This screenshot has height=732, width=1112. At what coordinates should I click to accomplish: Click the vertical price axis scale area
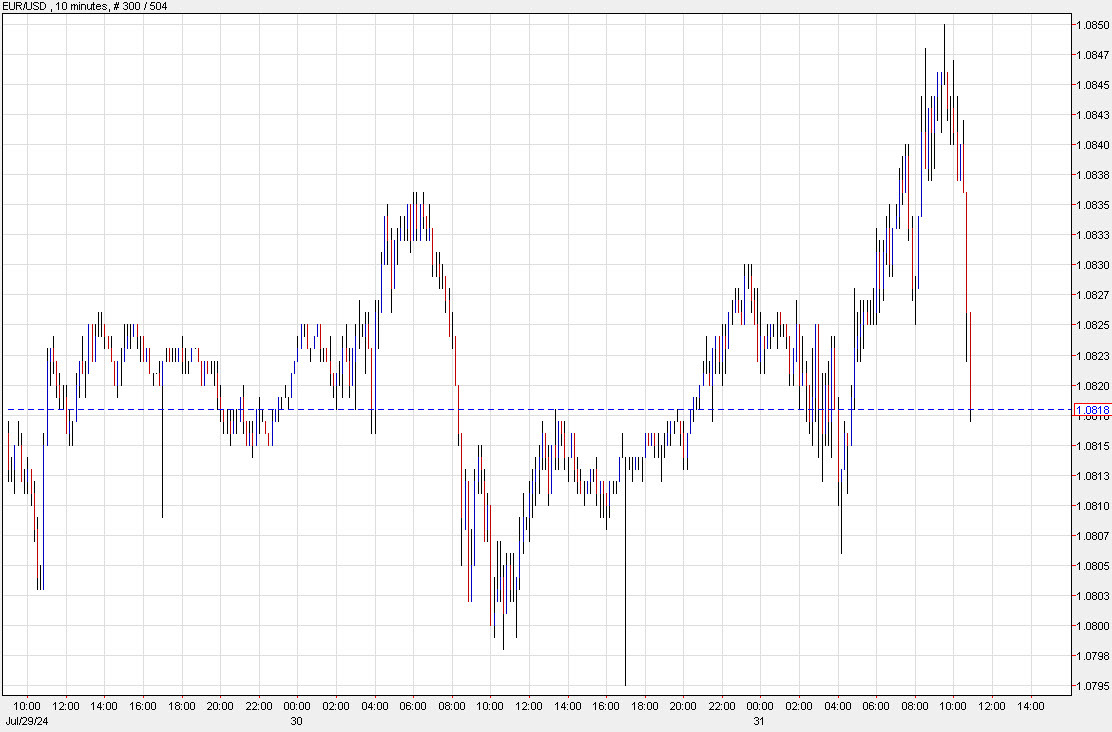(x=1089, y=350)
